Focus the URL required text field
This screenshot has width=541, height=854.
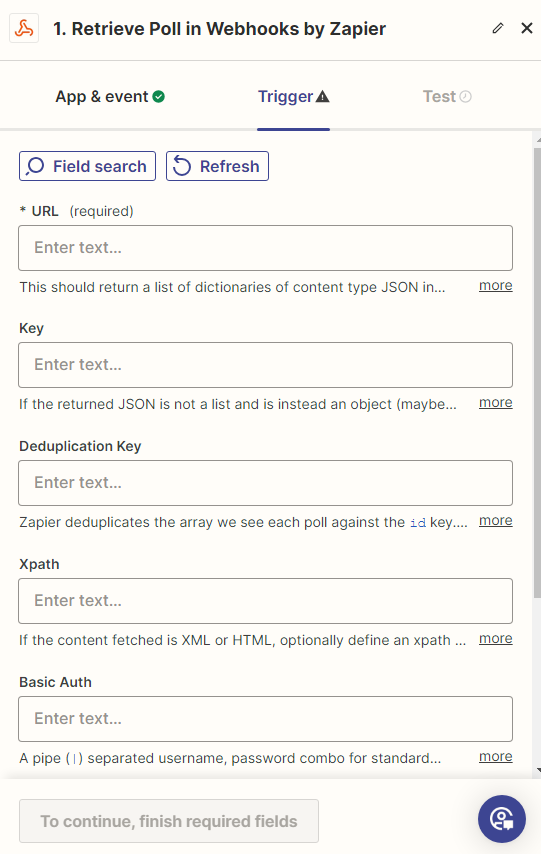pyautogui.click(x=265, y=248)
